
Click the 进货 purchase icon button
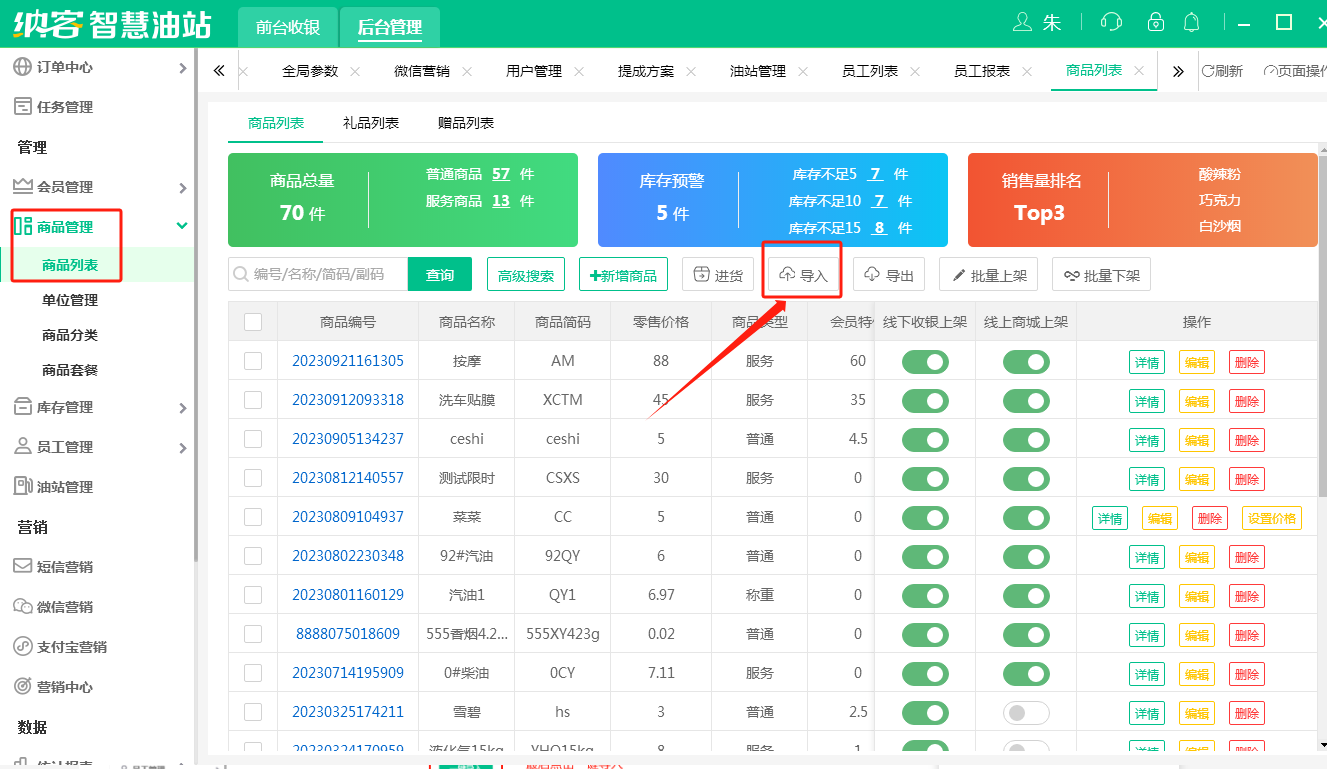[717, 275]
